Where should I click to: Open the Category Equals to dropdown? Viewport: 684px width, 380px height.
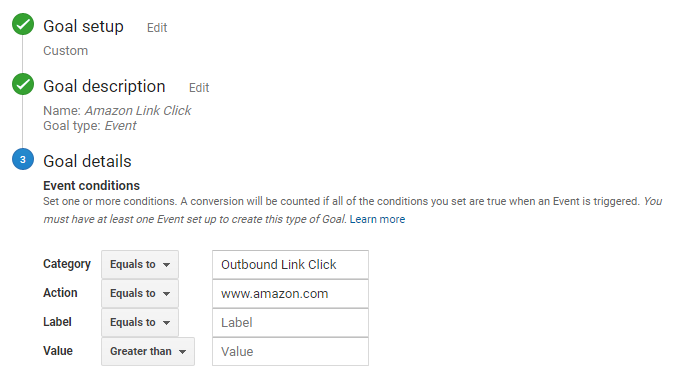click(140, 264)
